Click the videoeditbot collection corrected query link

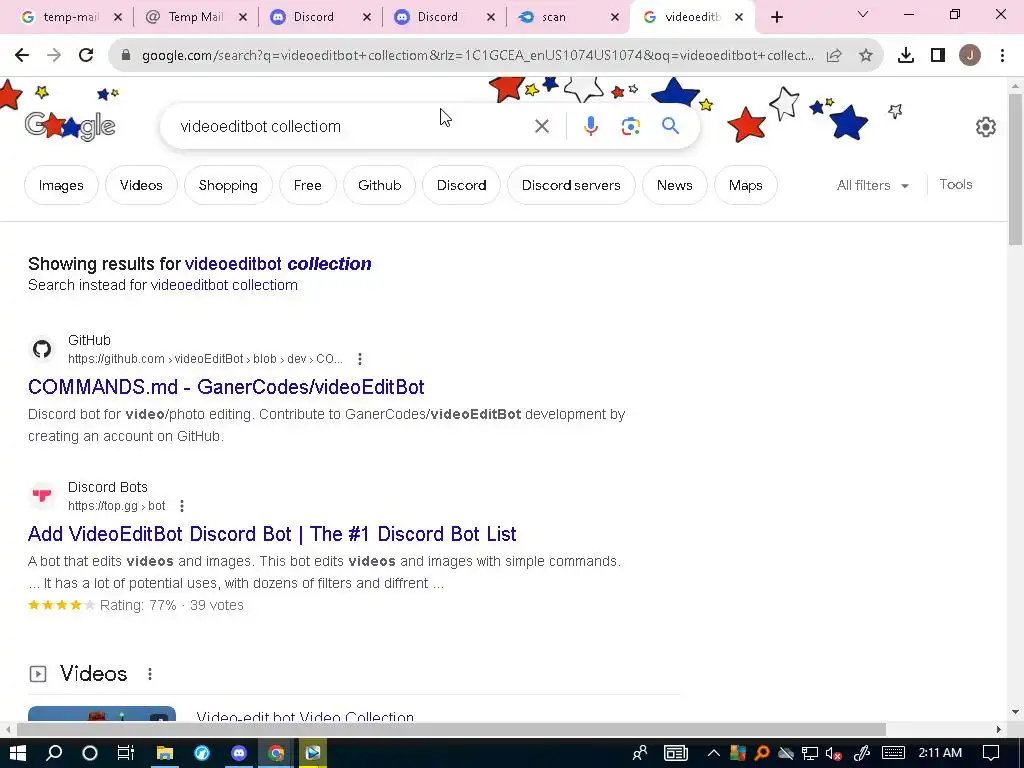click(278, 264)
